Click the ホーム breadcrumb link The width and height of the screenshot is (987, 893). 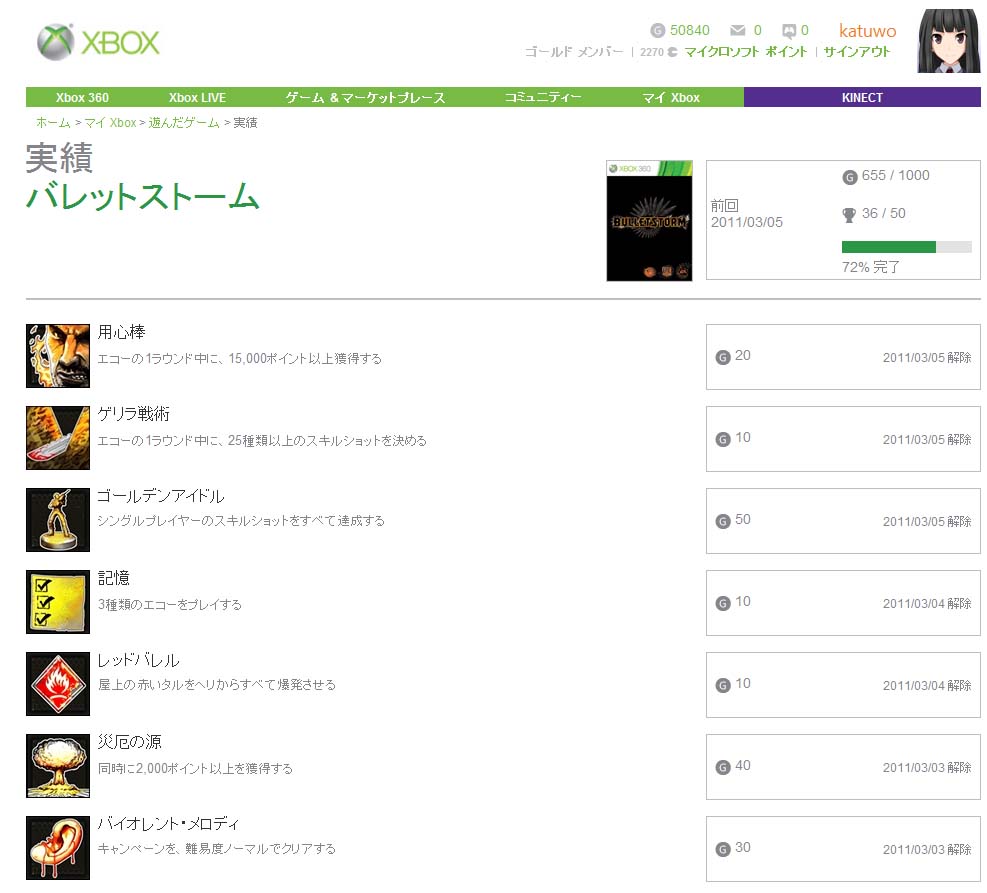(x=53, y=123)
